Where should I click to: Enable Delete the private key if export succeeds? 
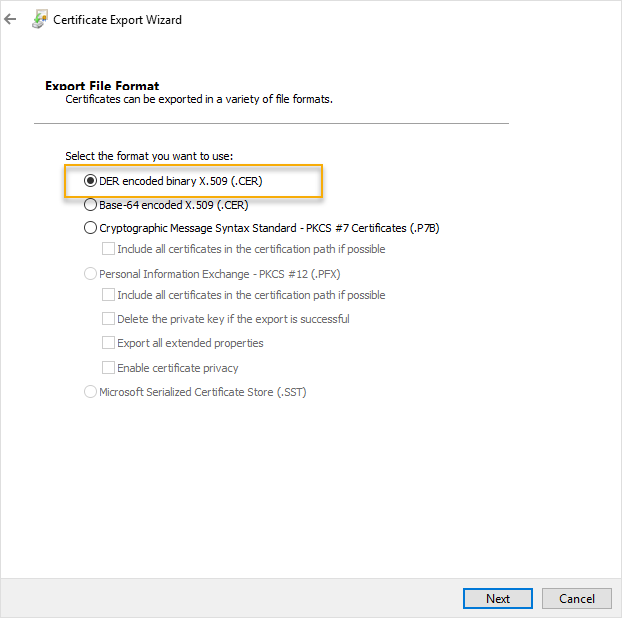[x=108, y=319]
